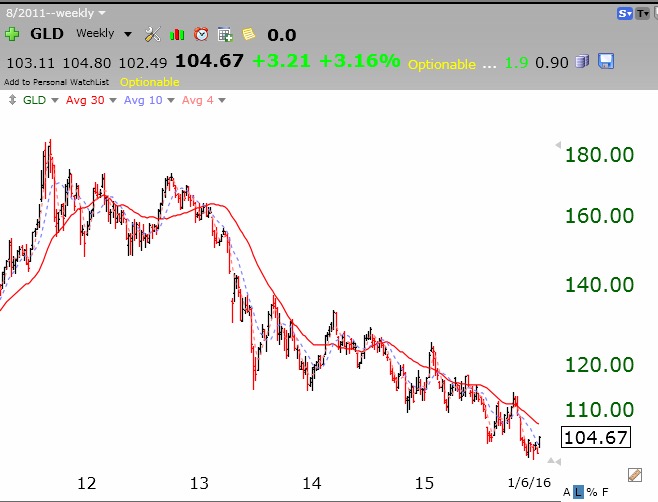Screen dimensions: 658x502
Task: Click the gray T dropdown icon
Action: 642,14
